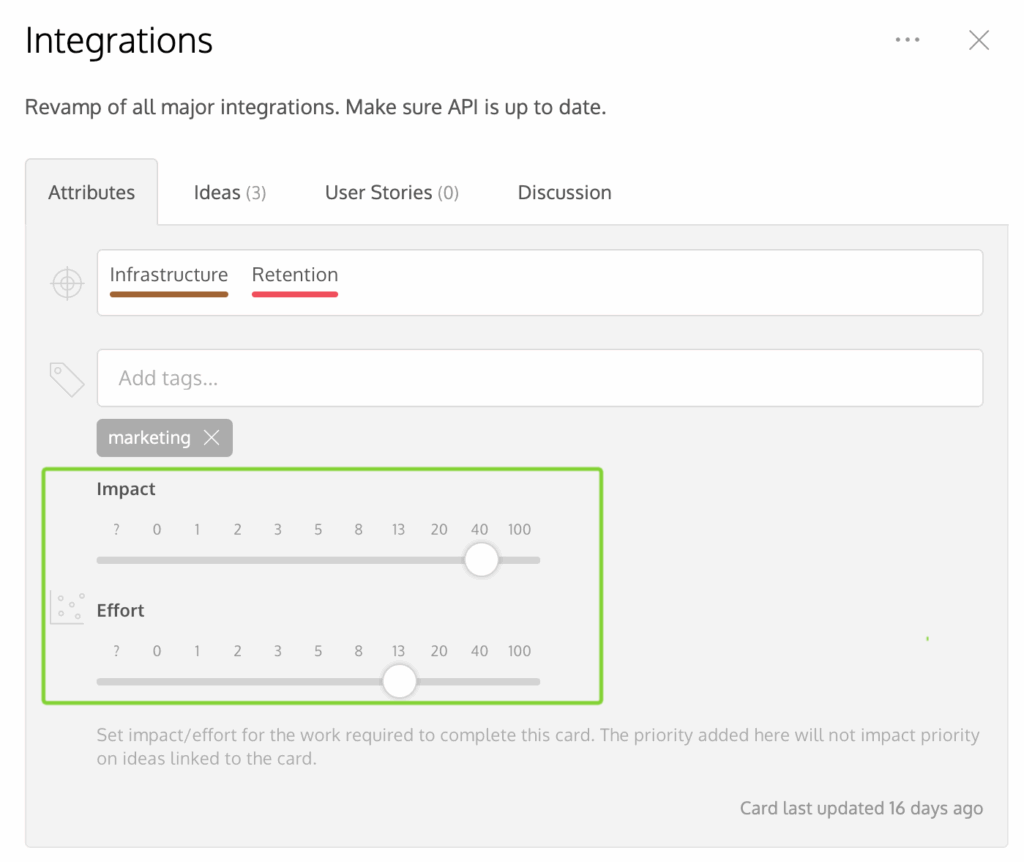Image resolution: width=1024 pixels, height=862 pixels.
Task: Open the Discussion tab
Action: tap(564, 192)
